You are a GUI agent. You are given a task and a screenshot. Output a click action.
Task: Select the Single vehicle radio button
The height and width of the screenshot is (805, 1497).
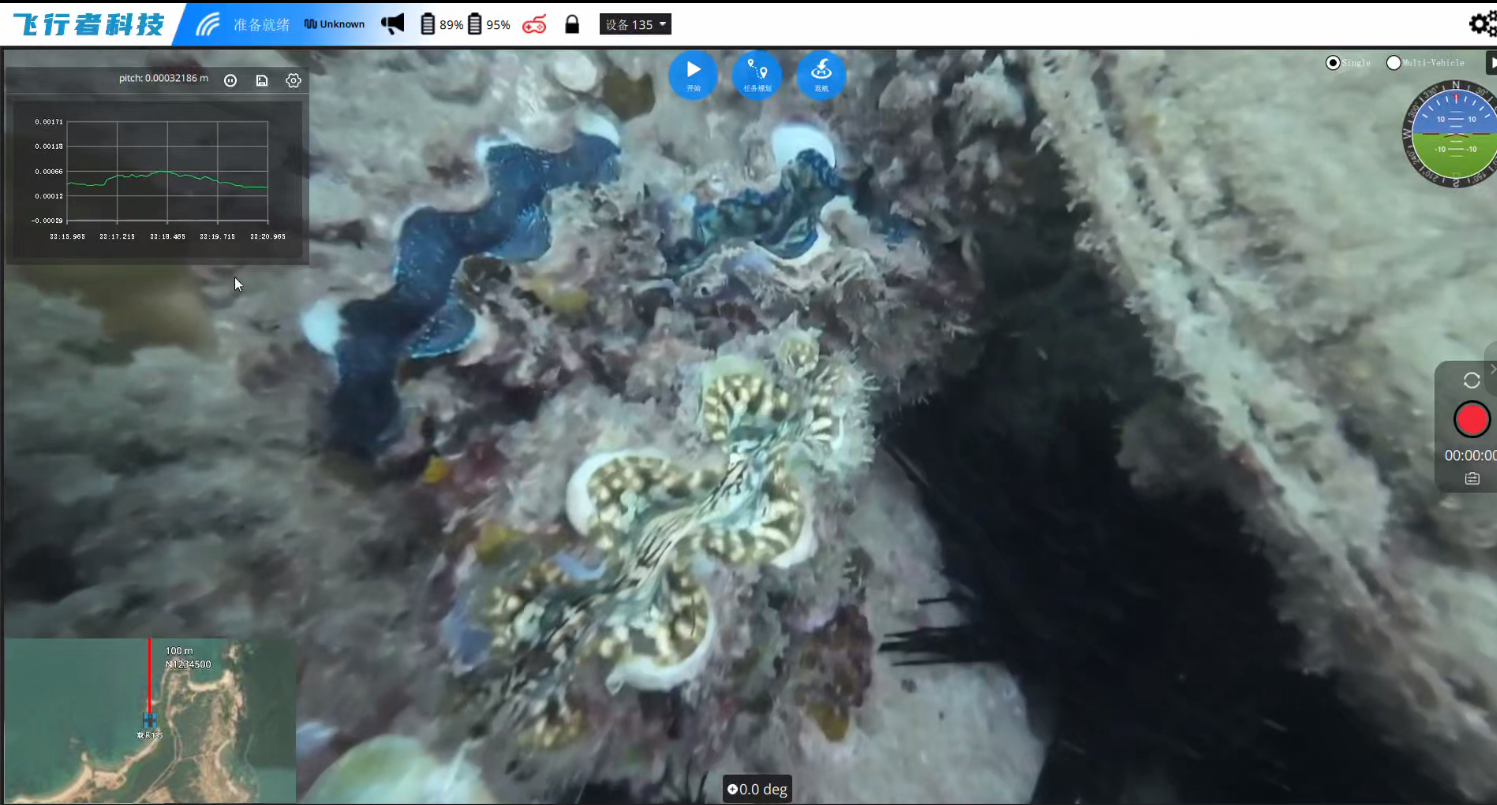(1333, 63)
